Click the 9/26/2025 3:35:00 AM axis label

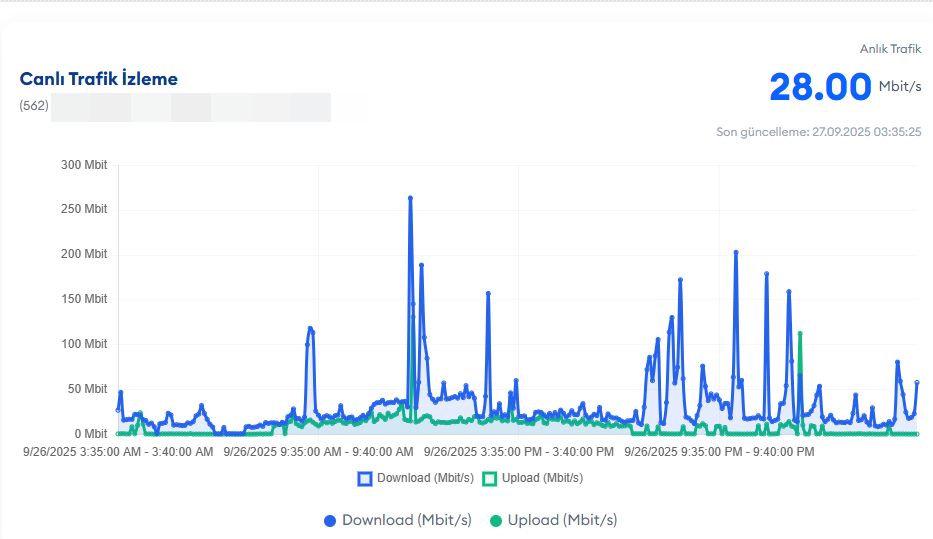click(118, 452)
